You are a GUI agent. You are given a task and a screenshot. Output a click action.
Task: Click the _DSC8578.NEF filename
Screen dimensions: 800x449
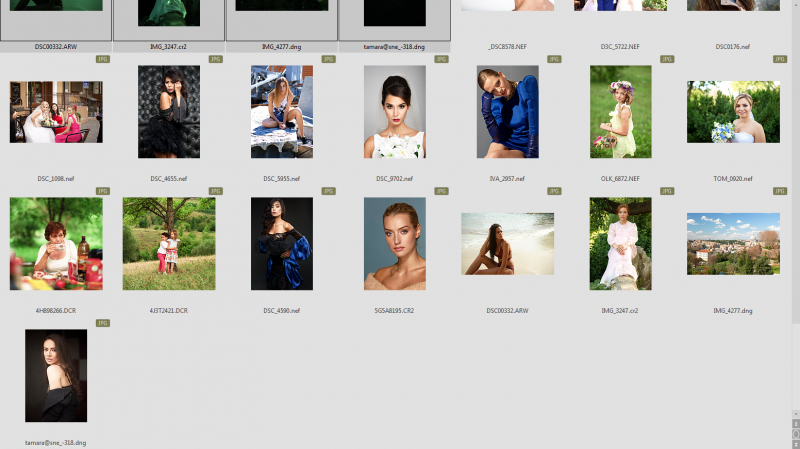click(507, 46)
